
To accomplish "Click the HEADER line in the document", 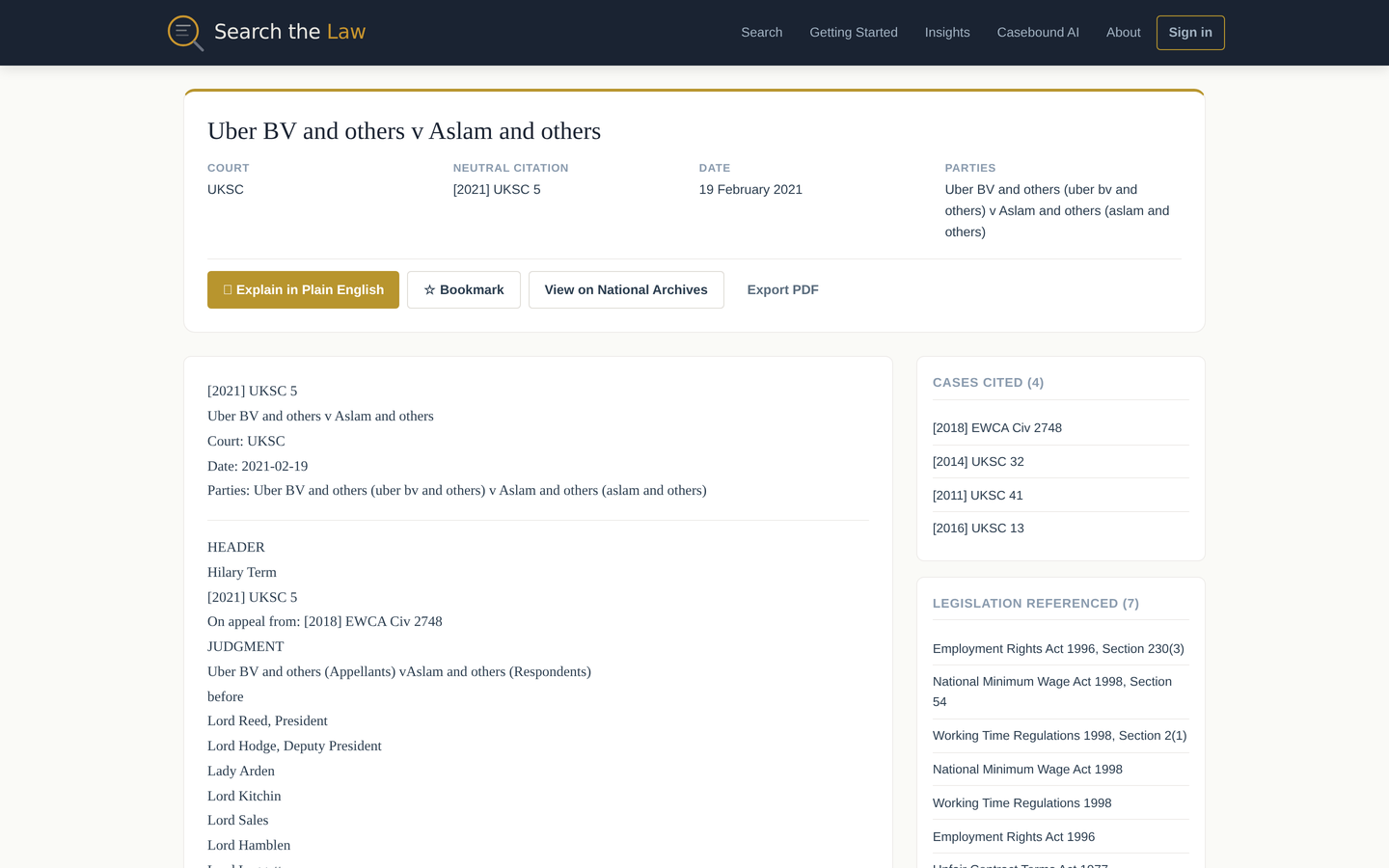I will (x=235, y=548).
